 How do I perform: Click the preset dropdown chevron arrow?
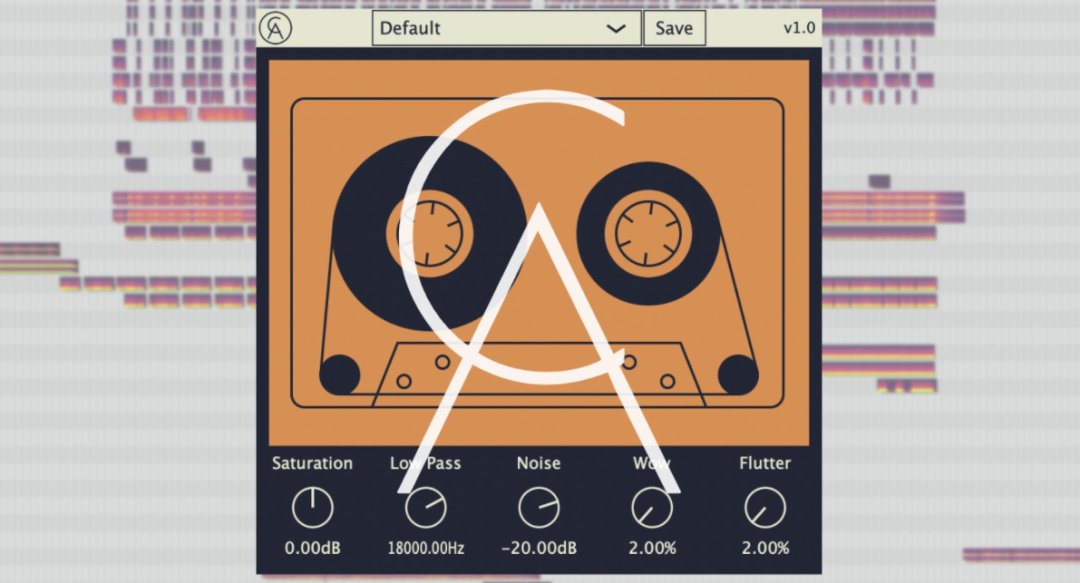click(x=617, y=29)
